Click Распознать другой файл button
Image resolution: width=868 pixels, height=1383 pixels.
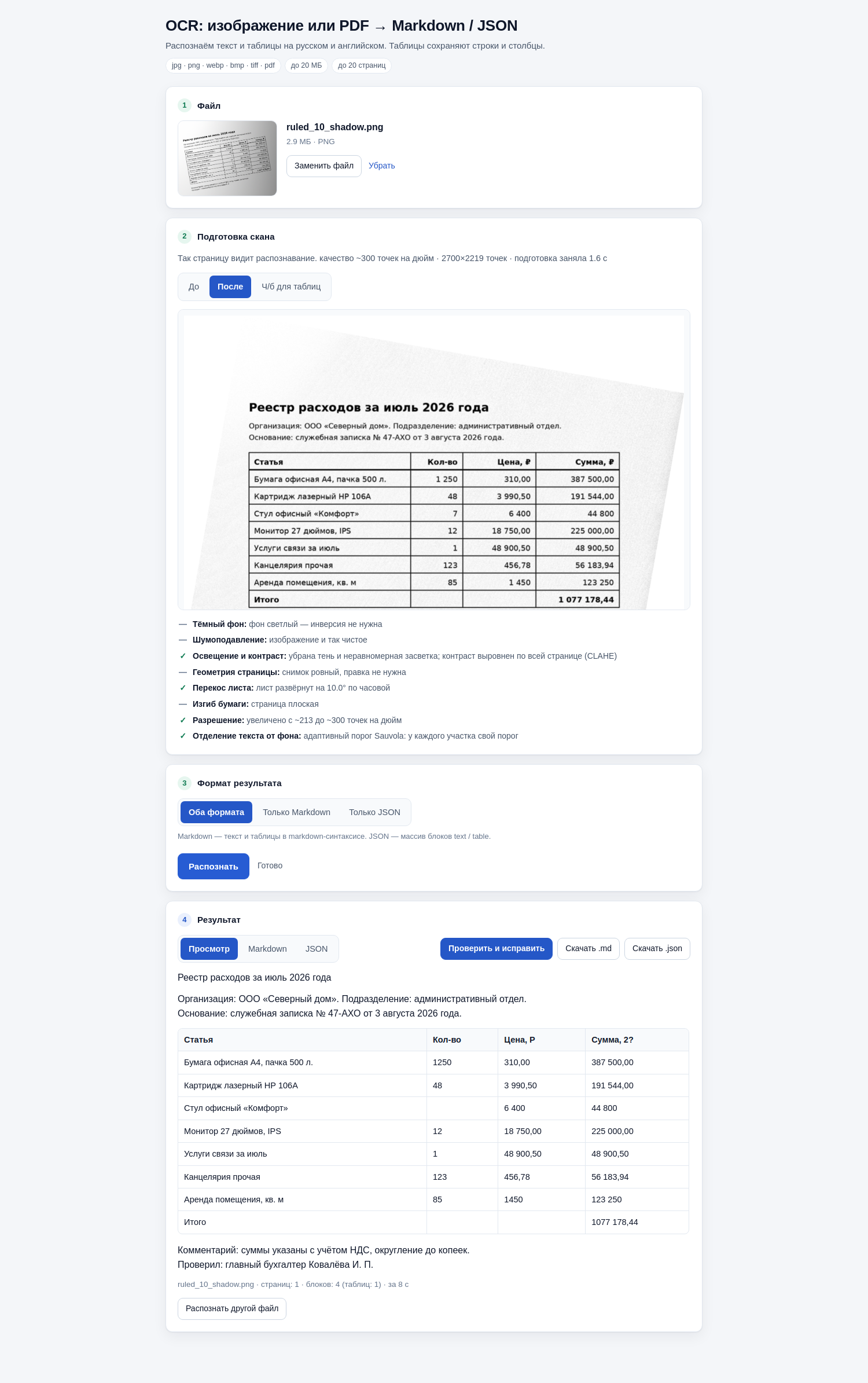pos(232,1308)
